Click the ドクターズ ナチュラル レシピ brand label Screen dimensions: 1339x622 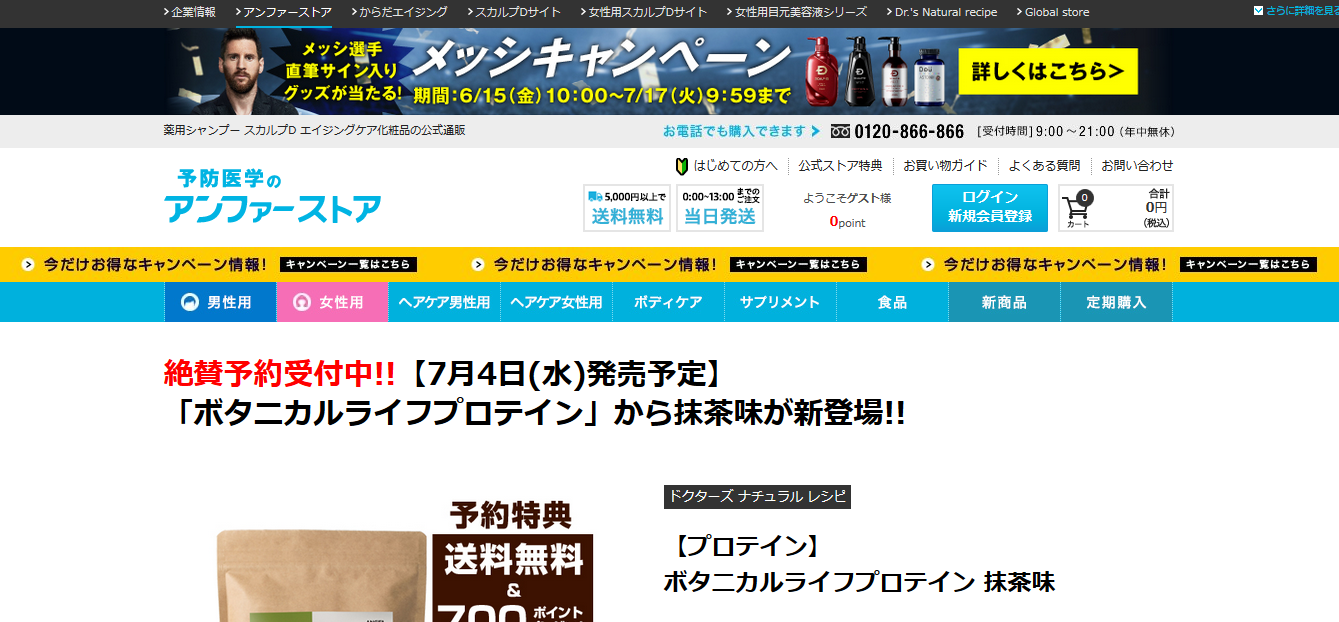[757, 497]
